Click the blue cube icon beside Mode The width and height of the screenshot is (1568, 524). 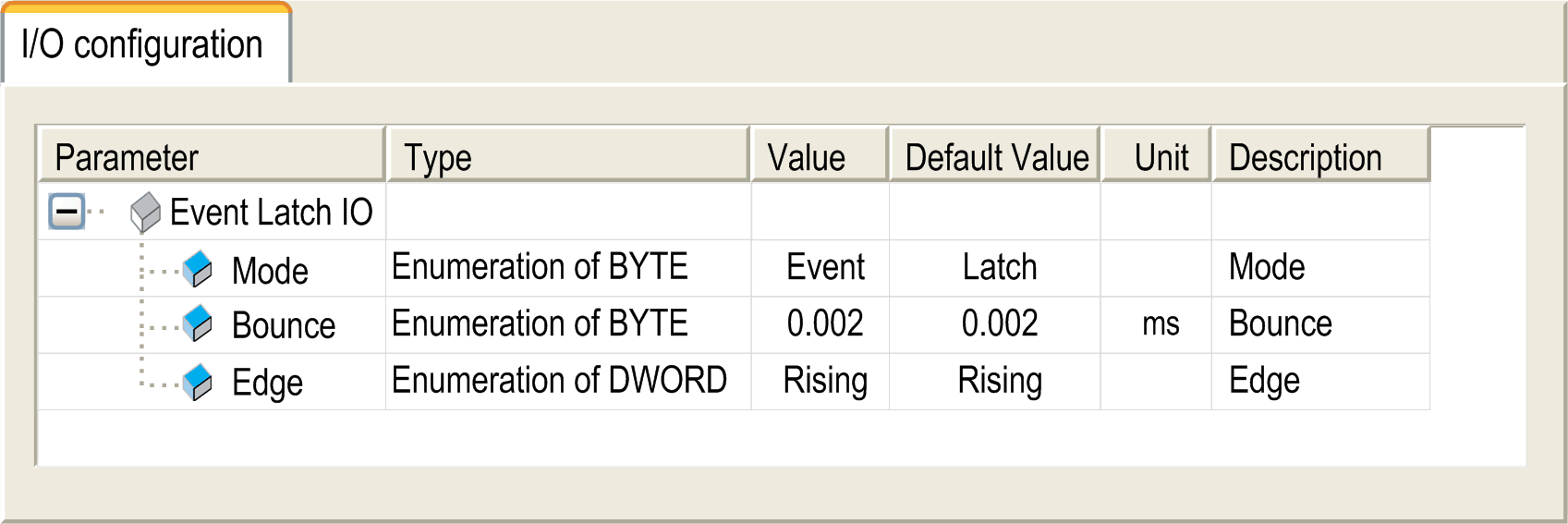197,269
